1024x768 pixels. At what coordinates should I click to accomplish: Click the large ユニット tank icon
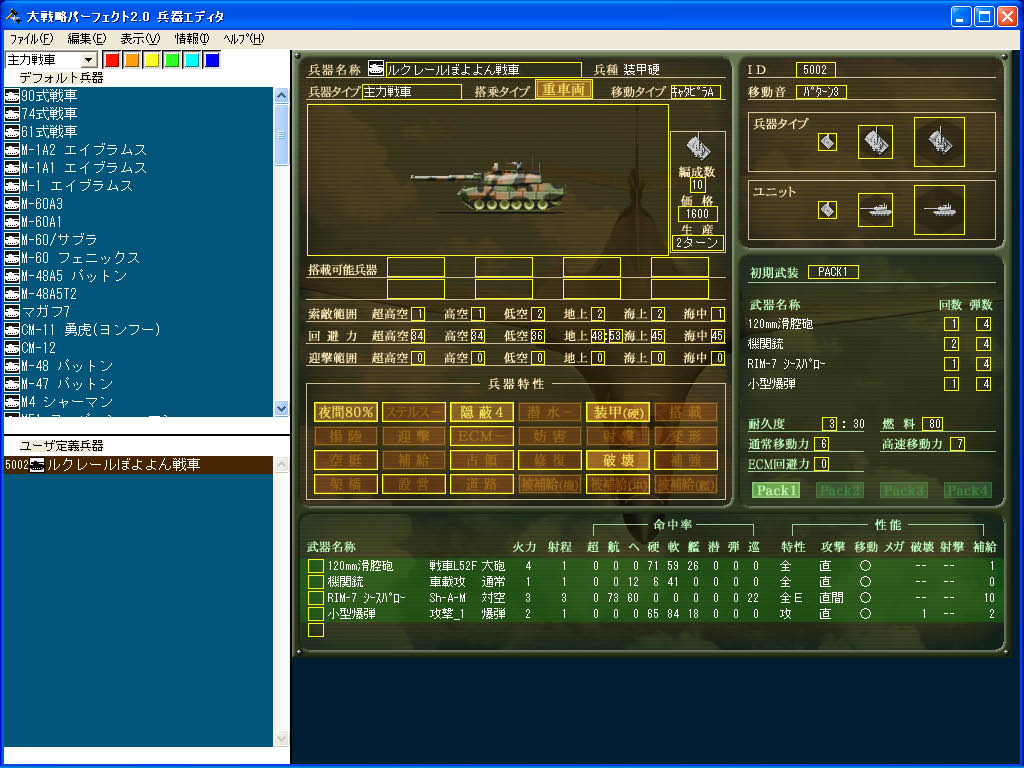point(939,210)
